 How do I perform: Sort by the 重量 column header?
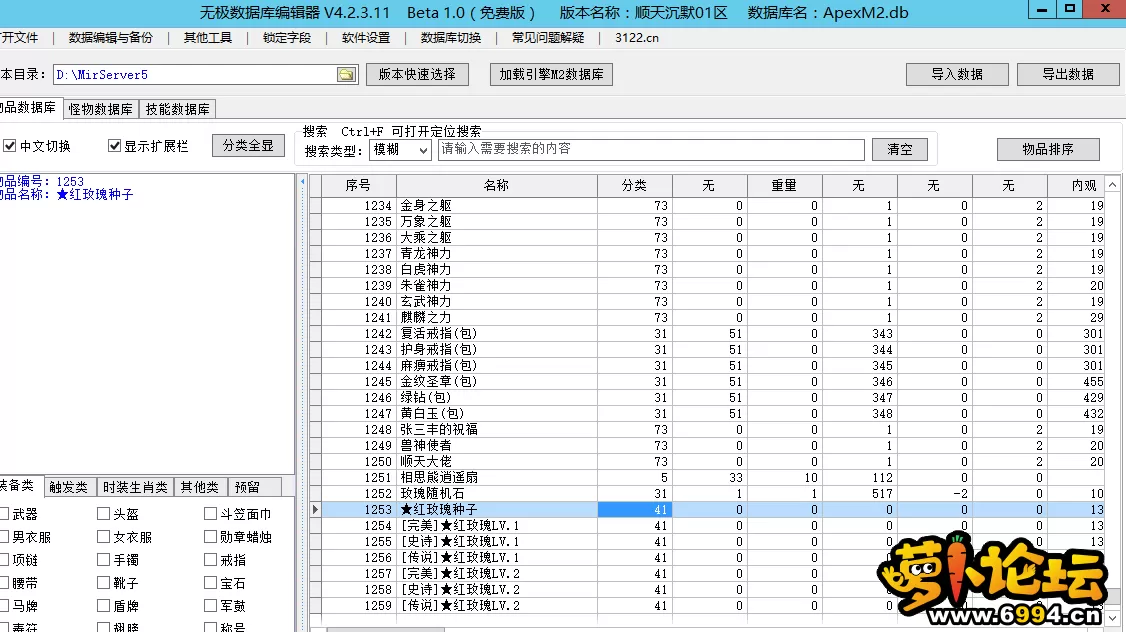784,186
